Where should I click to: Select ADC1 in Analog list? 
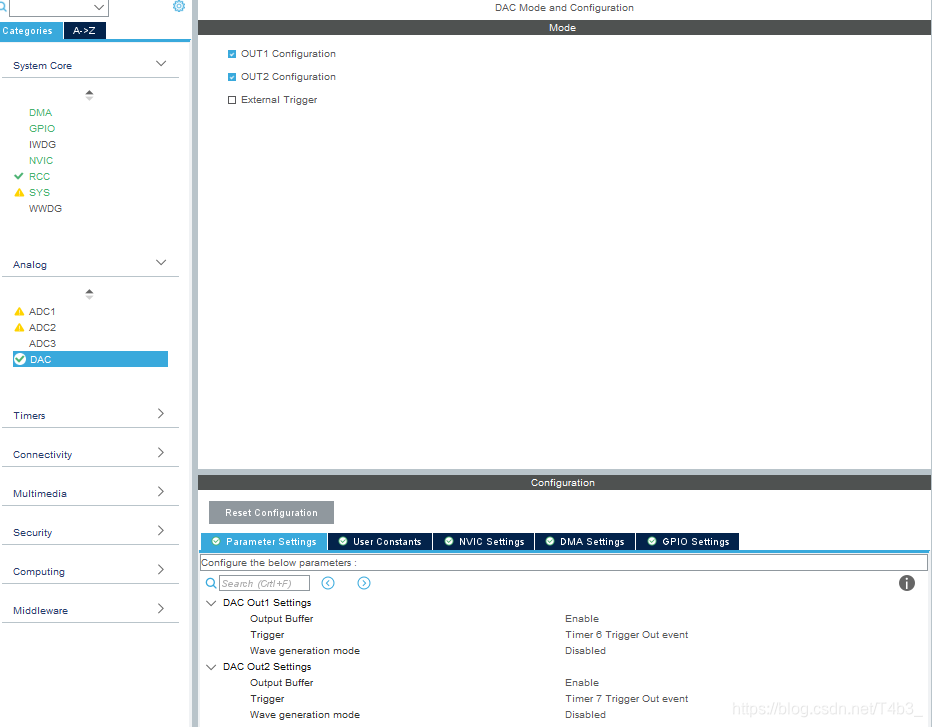[42, 311]
